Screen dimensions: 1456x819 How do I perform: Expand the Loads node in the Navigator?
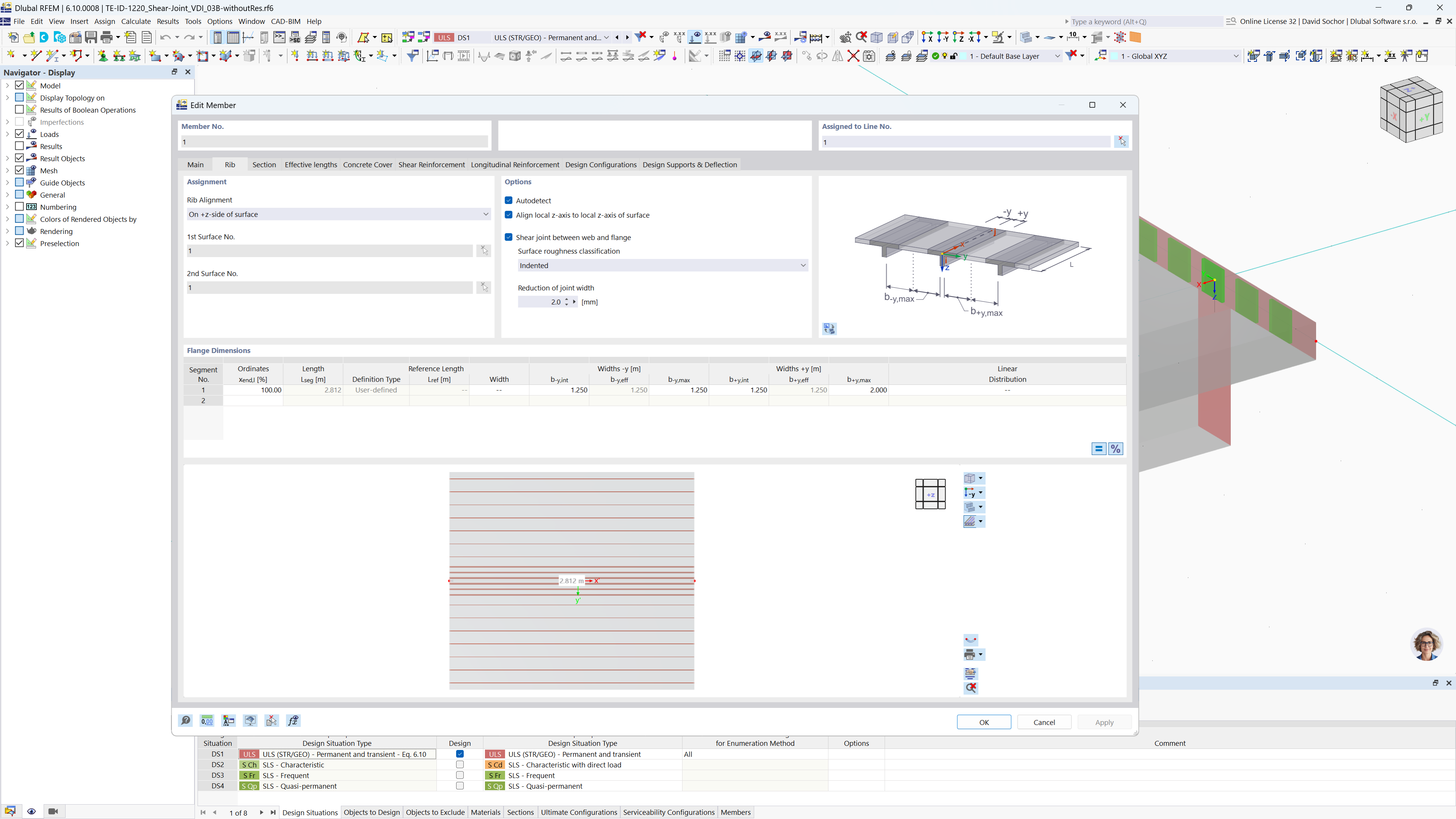pyautogui.click(x=7, y=134)
